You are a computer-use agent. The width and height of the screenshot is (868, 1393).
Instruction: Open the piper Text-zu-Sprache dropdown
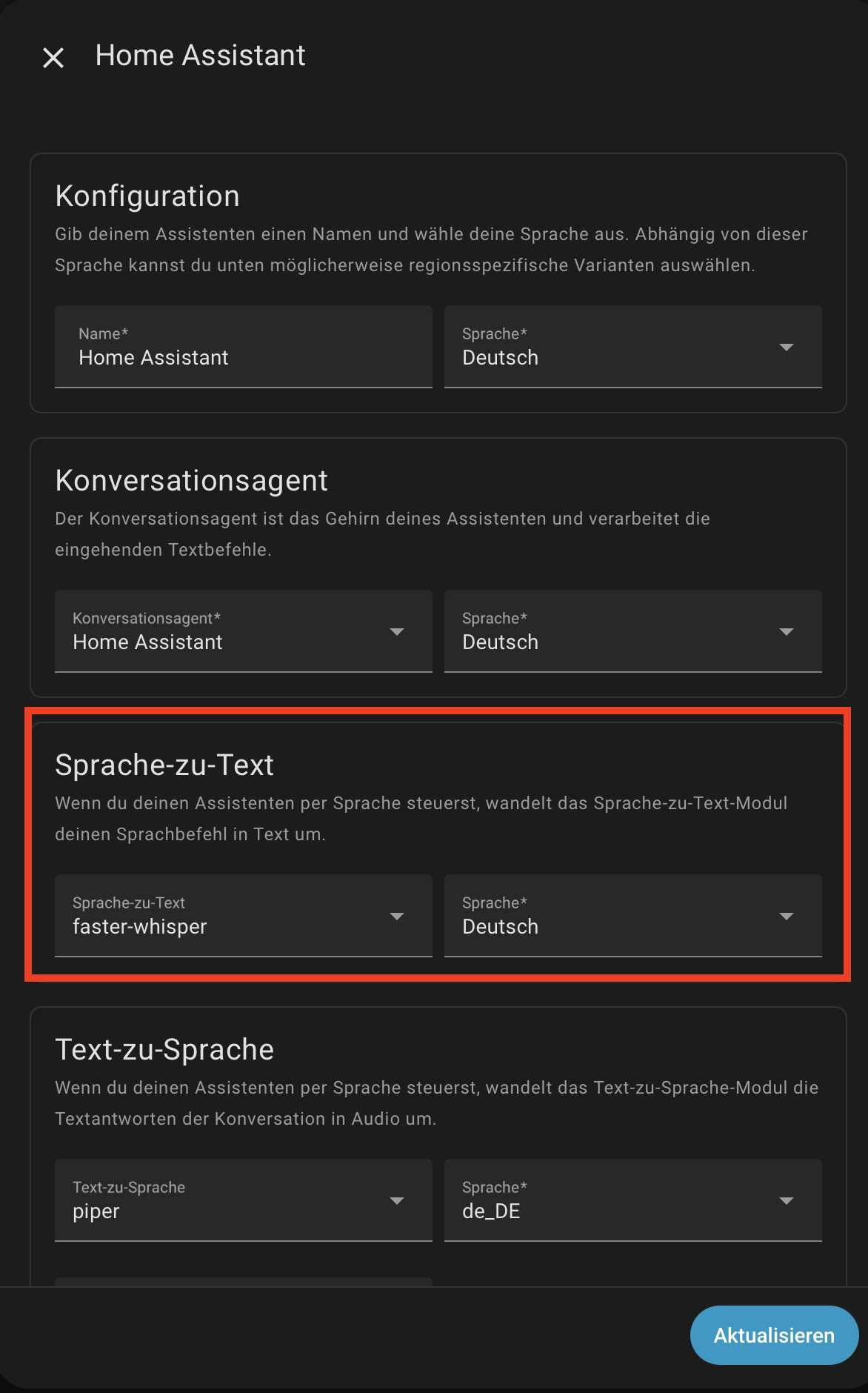tap(244, 1200)
